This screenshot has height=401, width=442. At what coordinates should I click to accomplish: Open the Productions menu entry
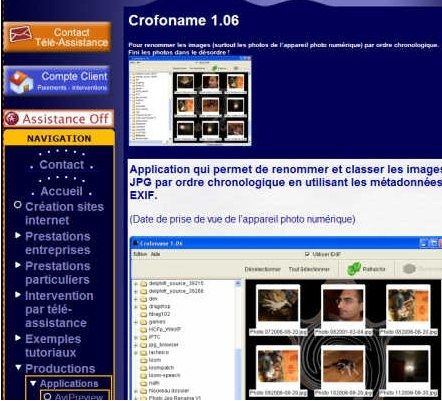60,368
